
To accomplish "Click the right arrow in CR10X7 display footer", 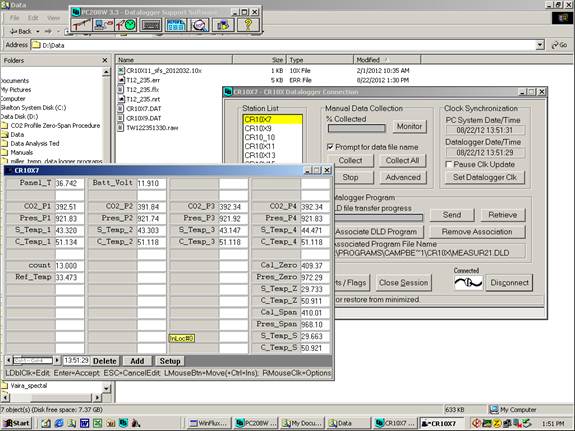I will (57, 361).
